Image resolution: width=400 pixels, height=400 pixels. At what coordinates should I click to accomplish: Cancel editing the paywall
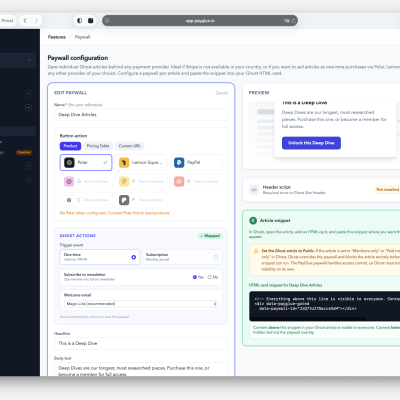pos(221,93)
